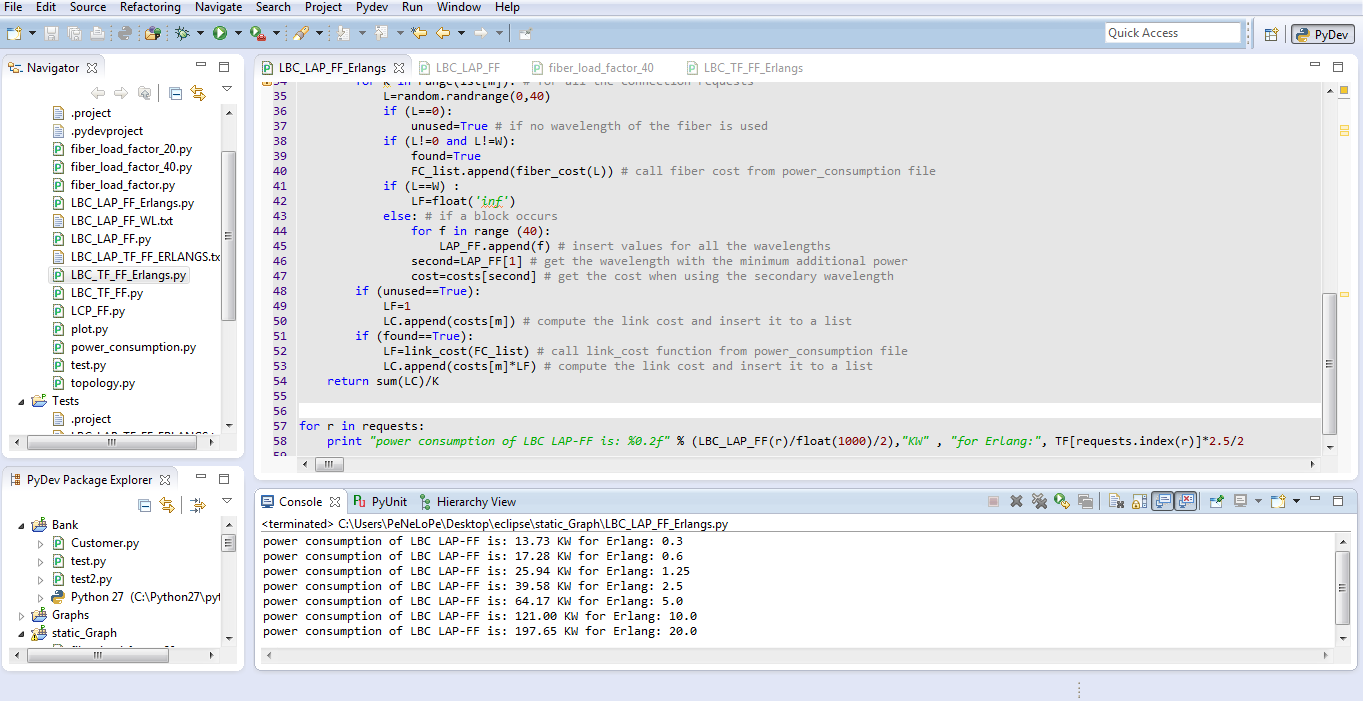Open Navigator View Menu triangle
Viewport: 1363px width, 701px height.
tap(227, 89)
